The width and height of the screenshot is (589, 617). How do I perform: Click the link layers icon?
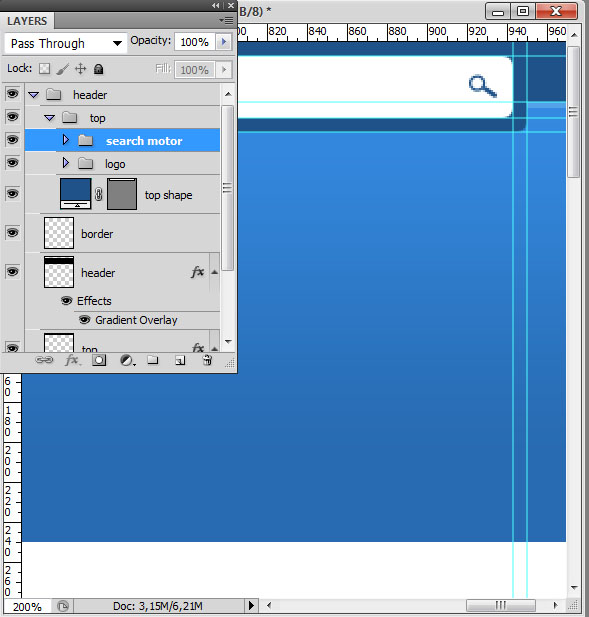click(x=44, y=360)
